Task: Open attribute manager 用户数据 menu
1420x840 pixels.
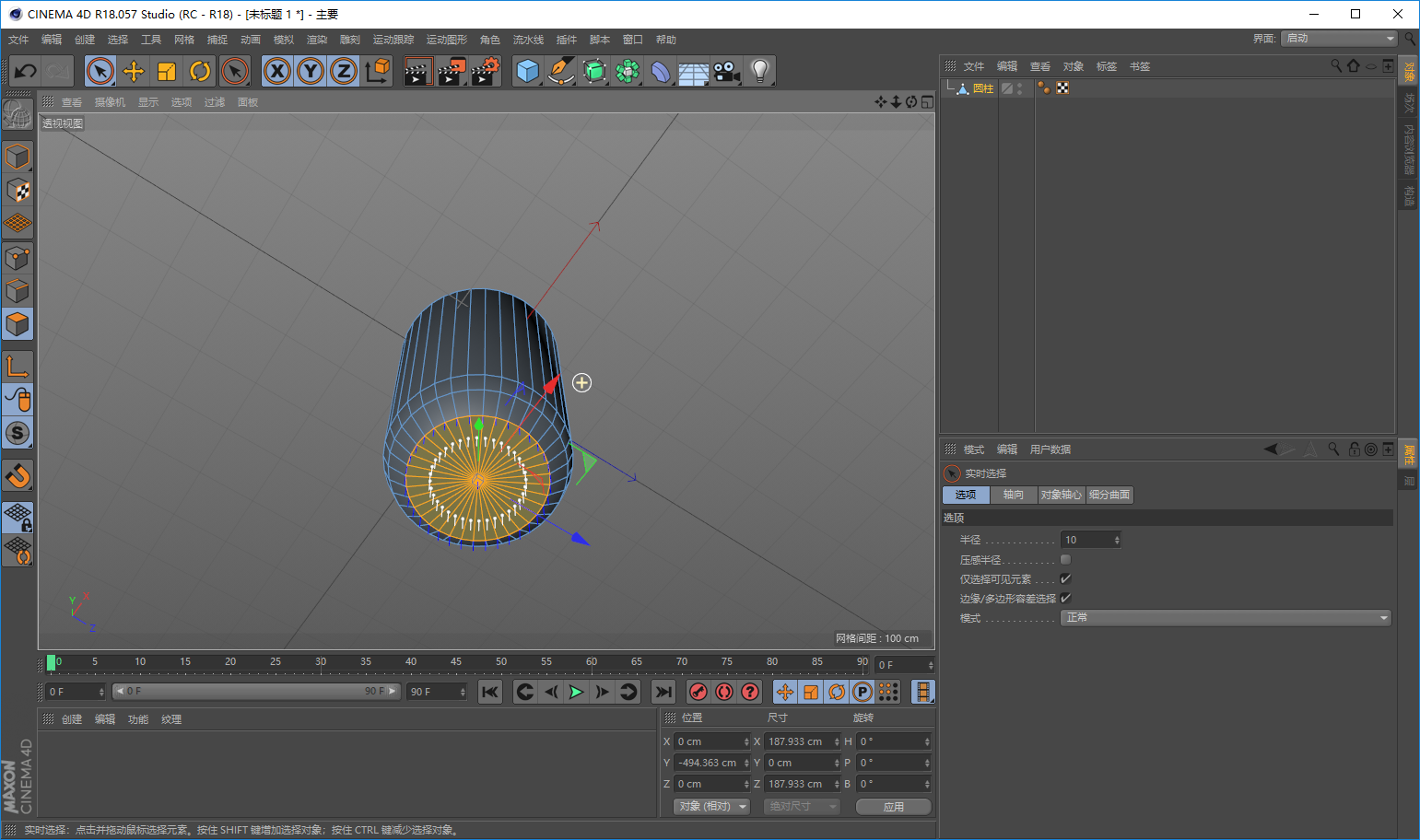Action: tap(1050, 449)
